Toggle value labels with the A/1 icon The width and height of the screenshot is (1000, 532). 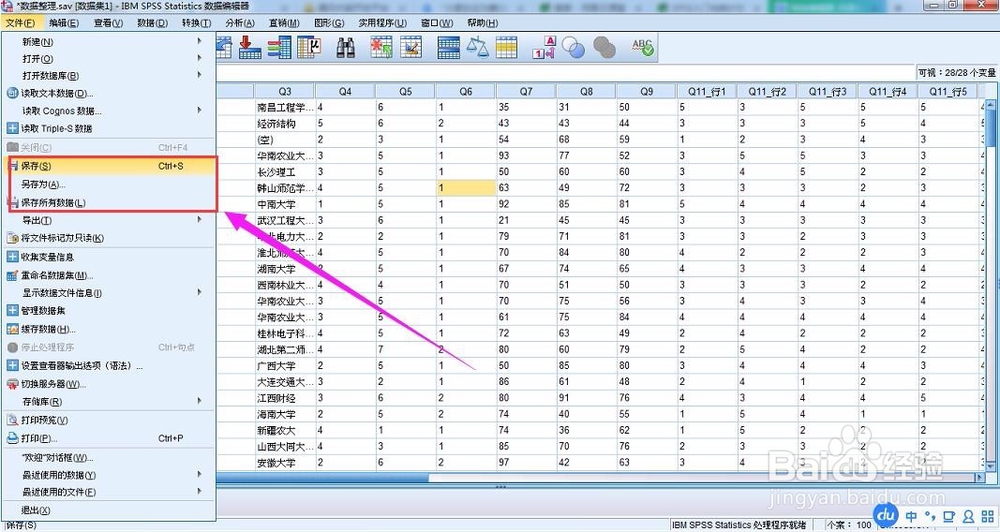click(545, 47)
